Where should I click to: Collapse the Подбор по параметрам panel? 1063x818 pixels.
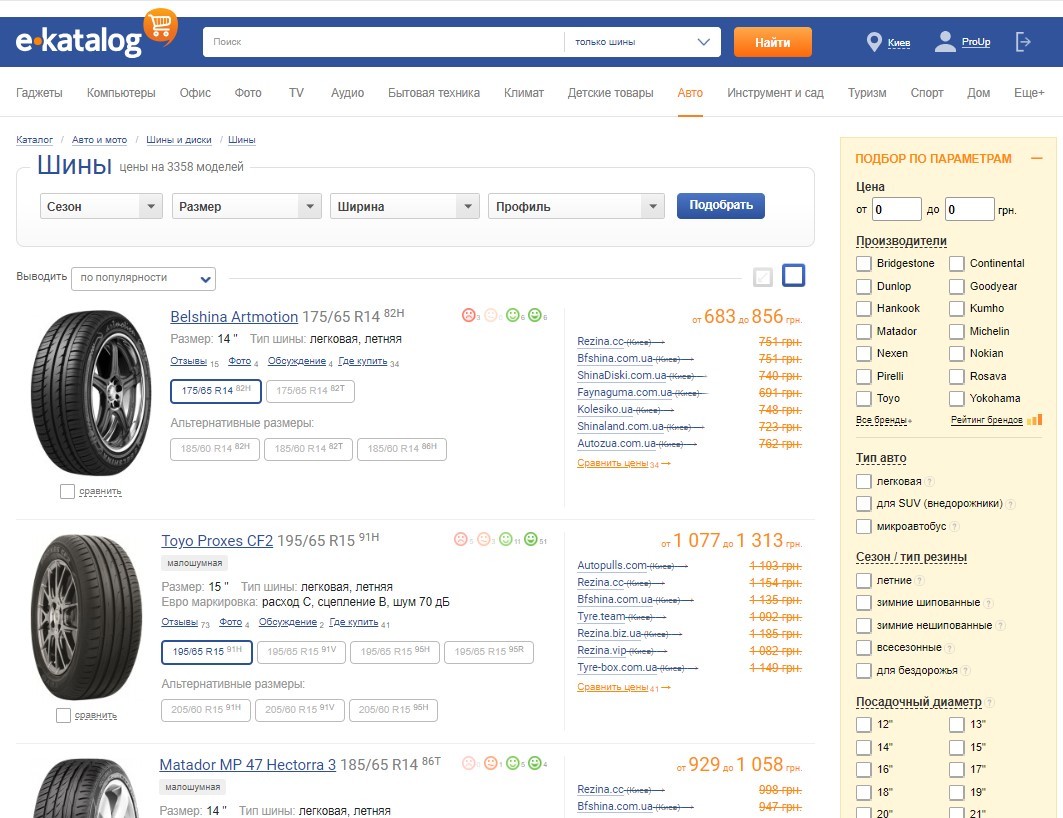(x=1036, y=158)
